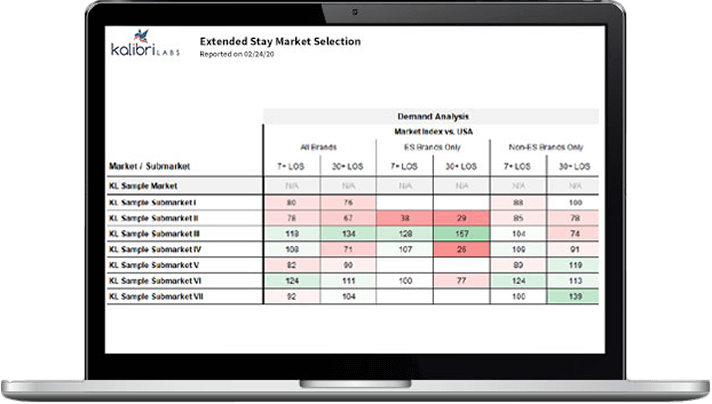
Task: Click Submarket VI ES Brands 7+ LOS value 100
Action: 405,281
